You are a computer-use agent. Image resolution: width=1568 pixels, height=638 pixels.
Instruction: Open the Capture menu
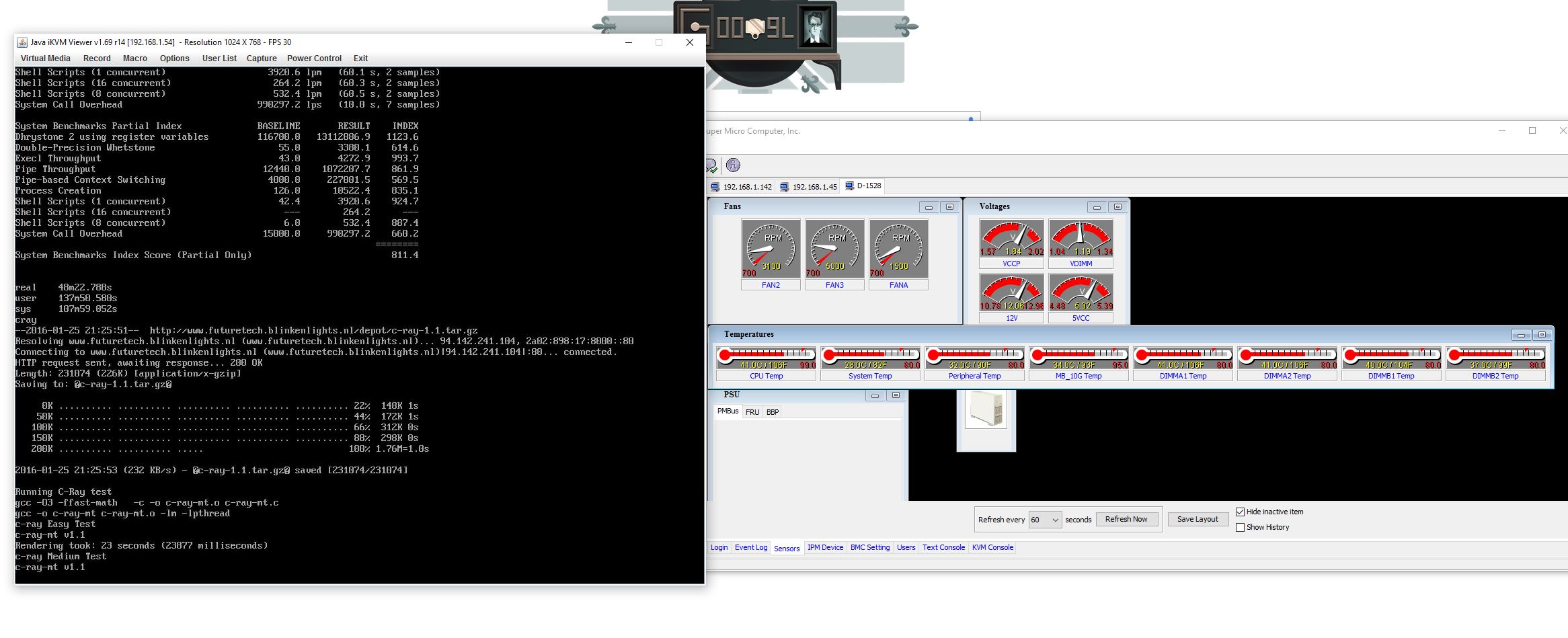pos(262,58)
